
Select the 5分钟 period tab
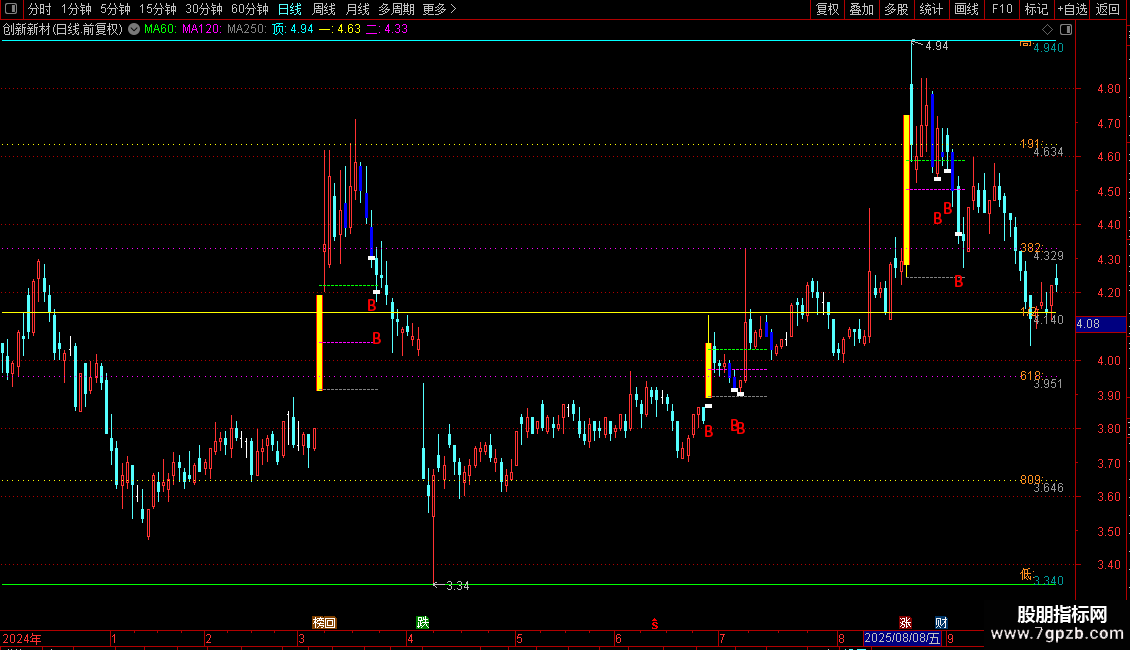[x=115, y=9]
